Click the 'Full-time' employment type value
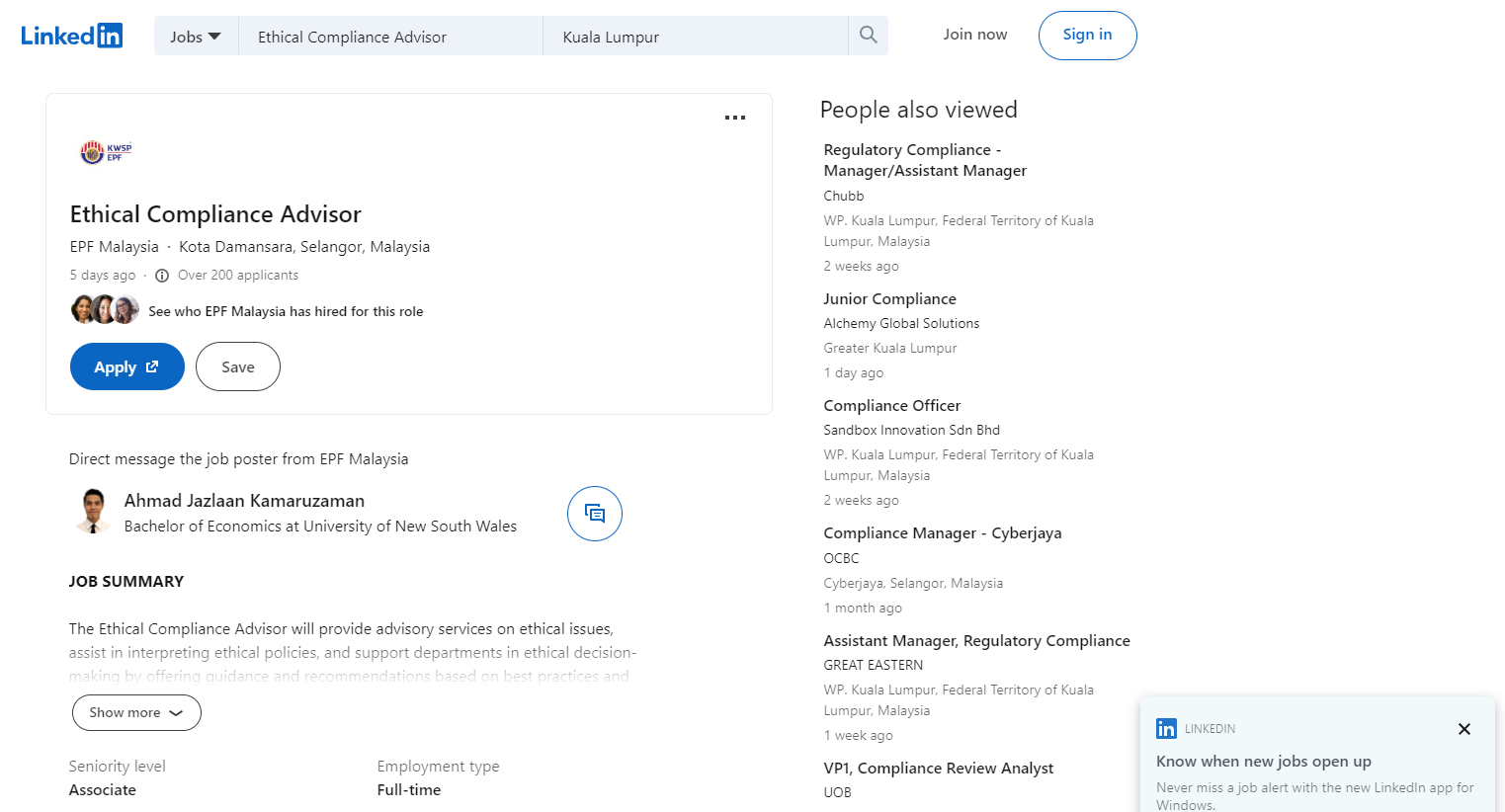 409,790
